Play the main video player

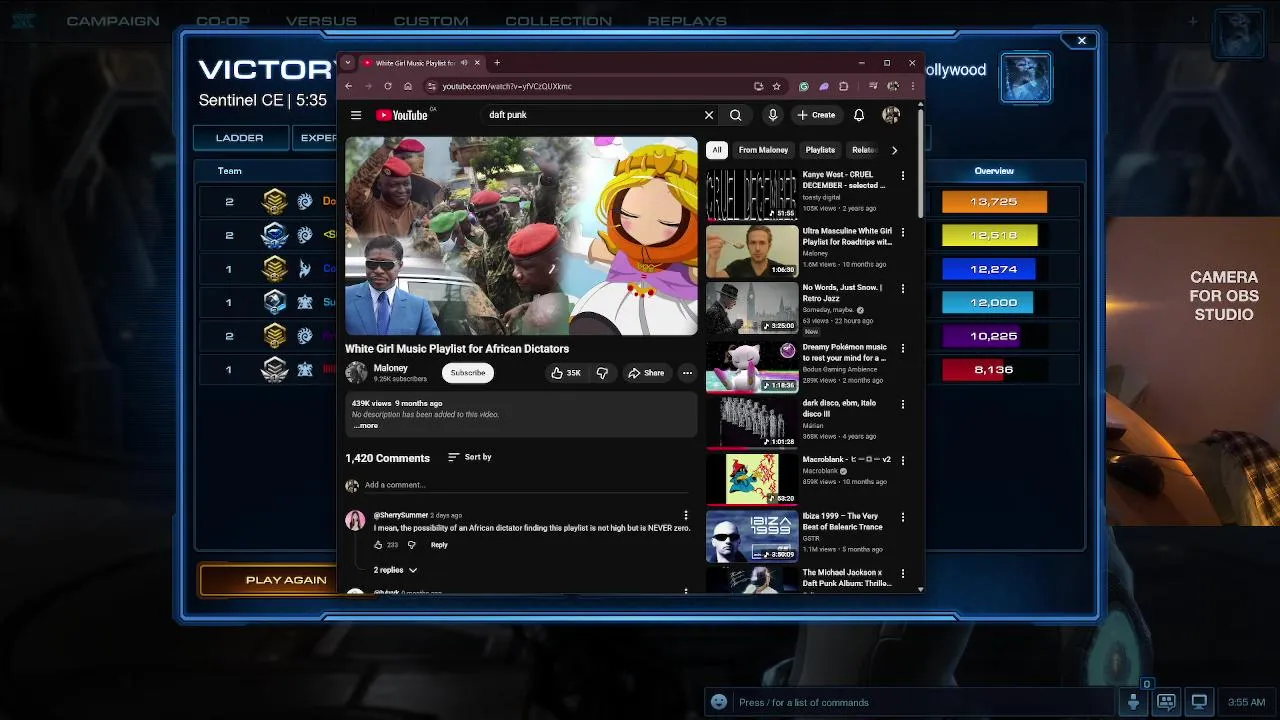coord(521,236)
